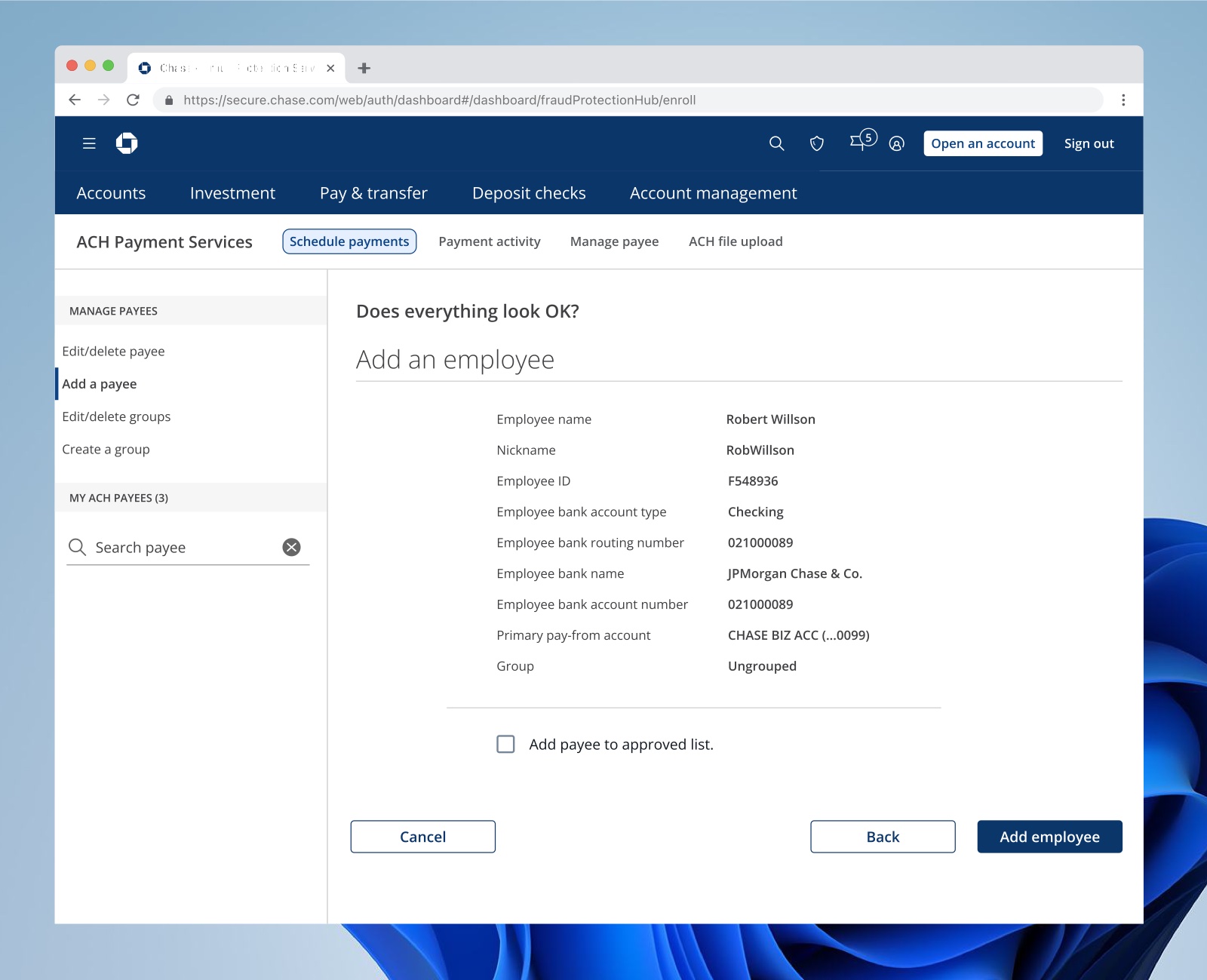1207x980 pixels.
Task: Click the Cancel button
Action: [423, 837]
